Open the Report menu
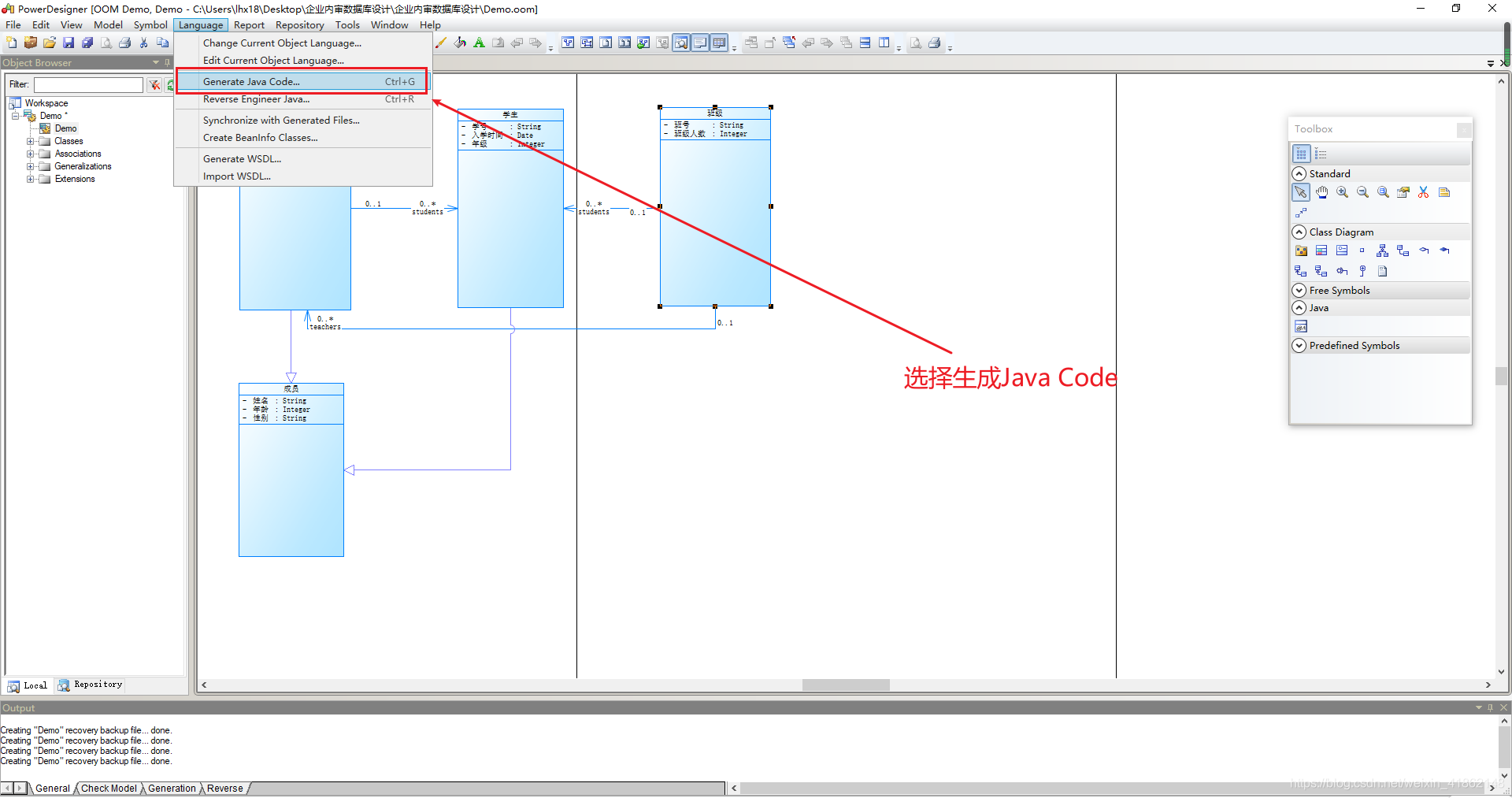The image size is (1512, 798). tap(249, 24)
